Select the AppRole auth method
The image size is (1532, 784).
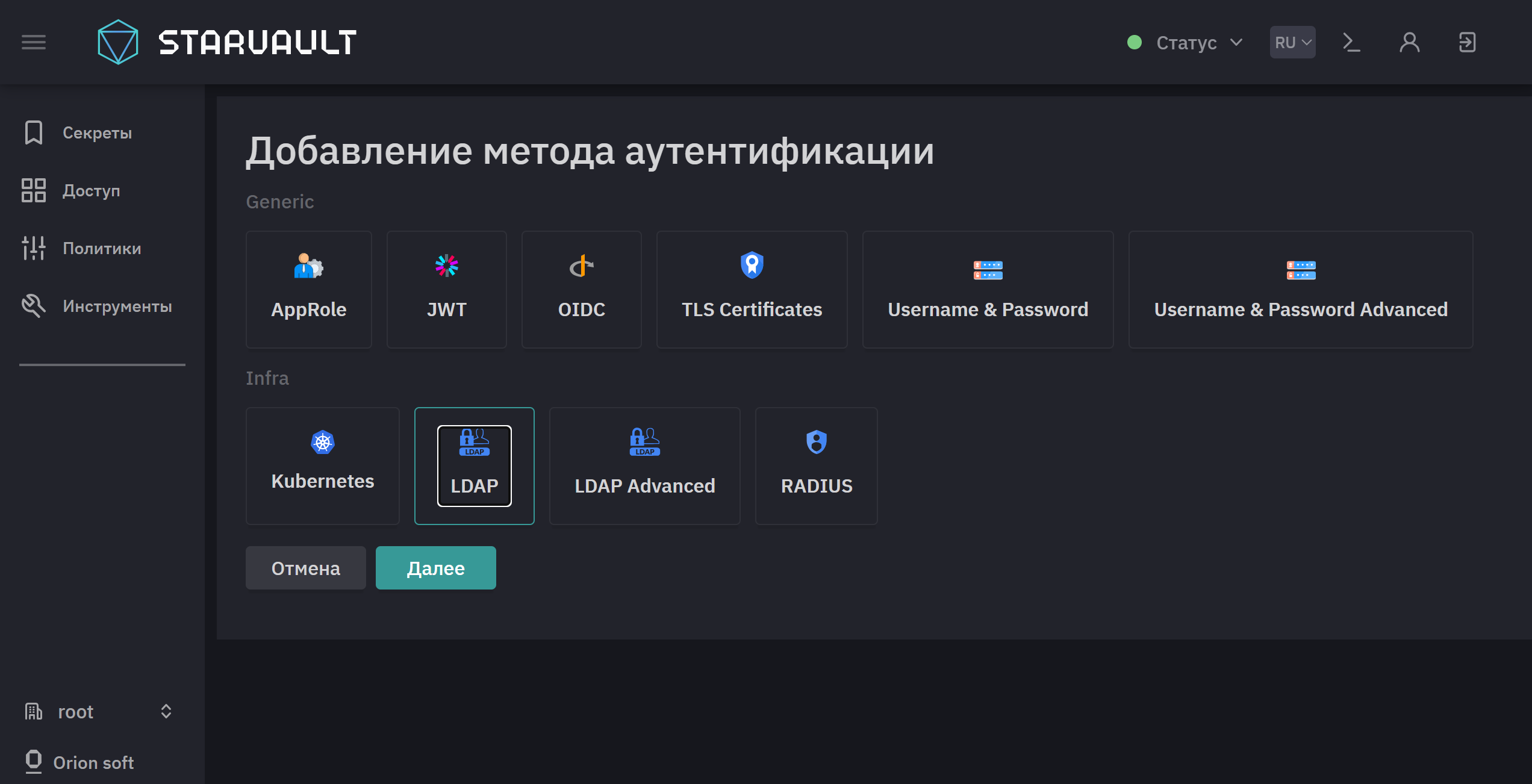[x=309, y=290]
